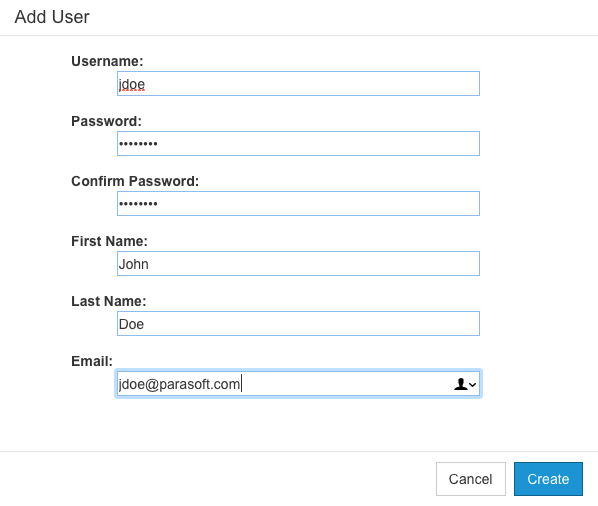Submit the form with Create button
The image size is (598, 506).
548,479
